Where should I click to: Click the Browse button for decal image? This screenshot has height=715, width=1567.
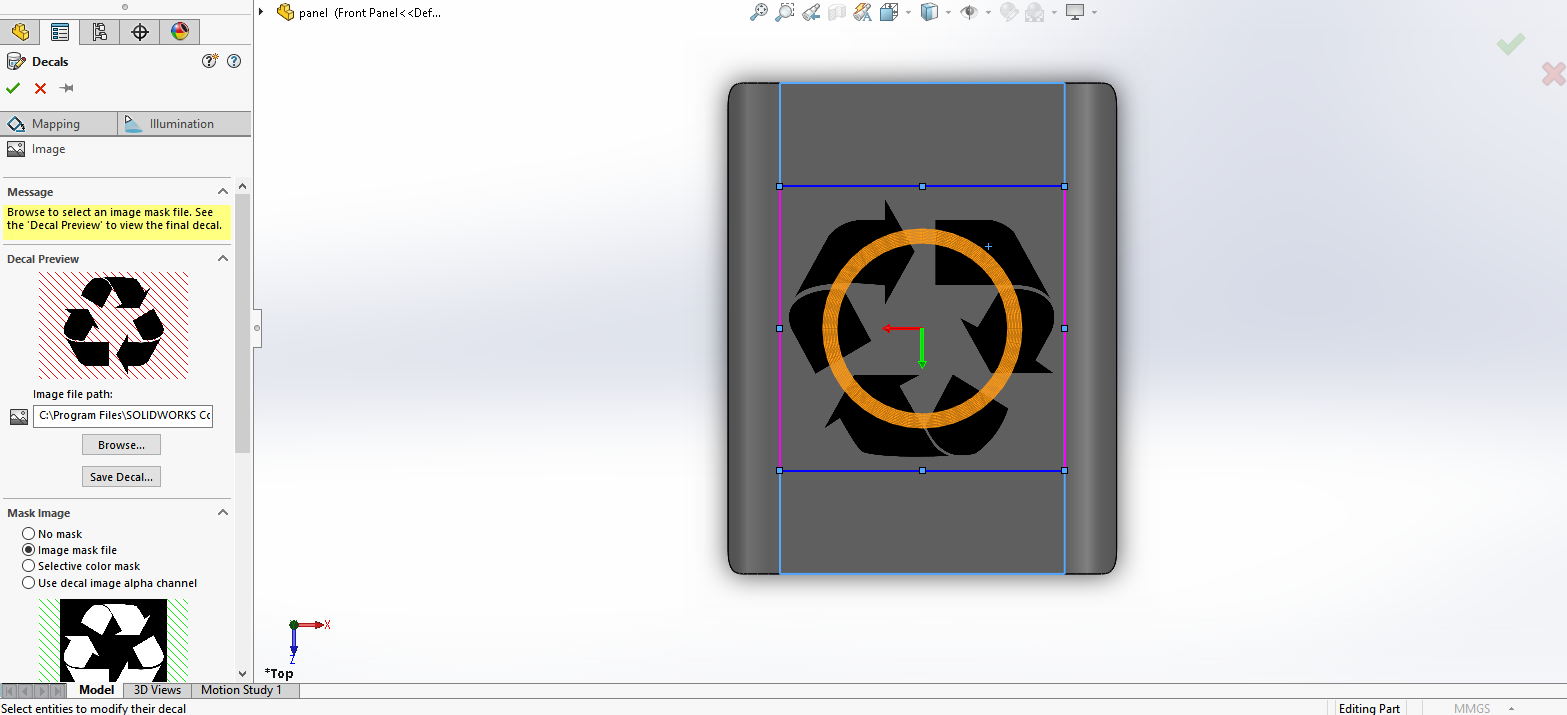click(x=121, y=444)
